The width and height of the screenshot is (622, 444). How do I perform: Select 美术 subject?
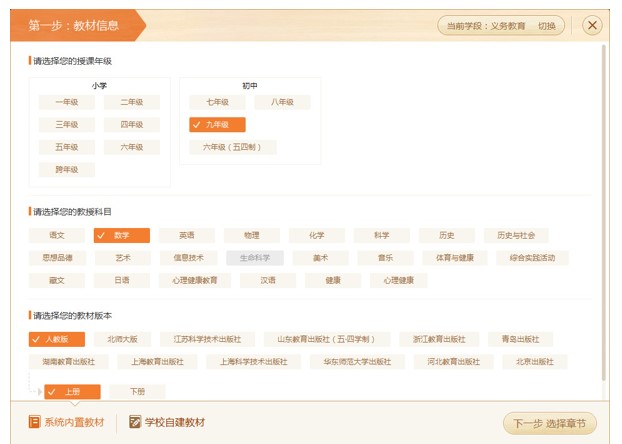click(x=321, y=258)
